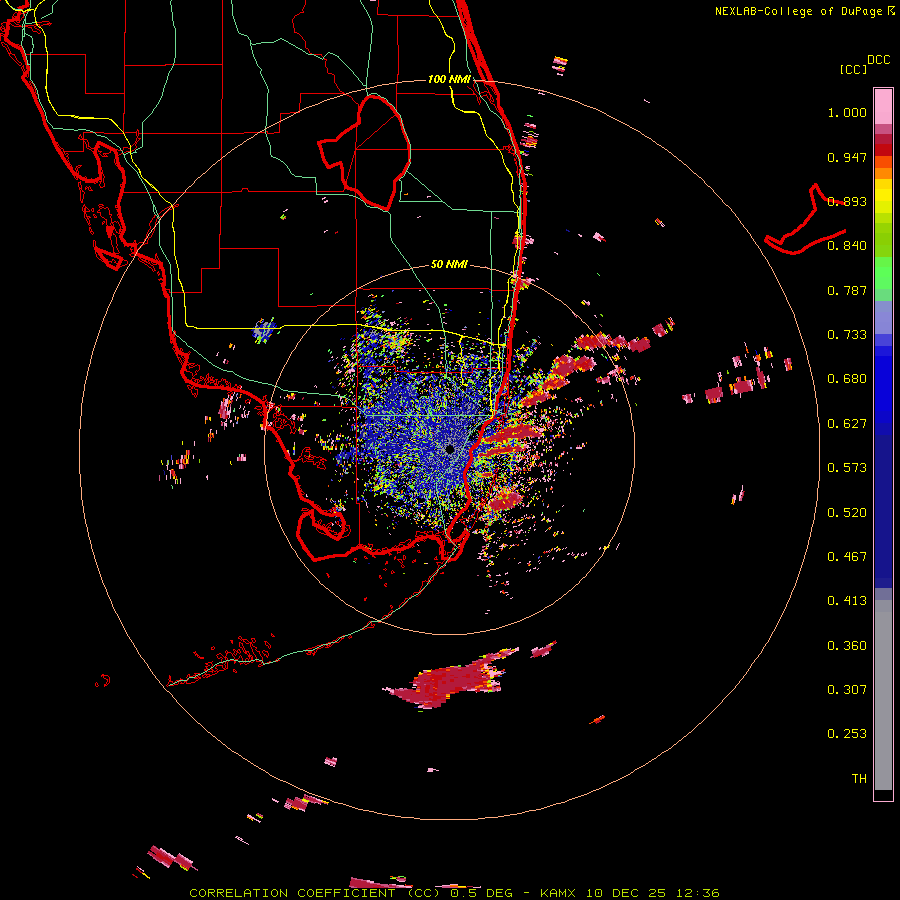Screen dimensions: 900x900
Task: Click the DCC label above the color scale
Action: (879, 60)
